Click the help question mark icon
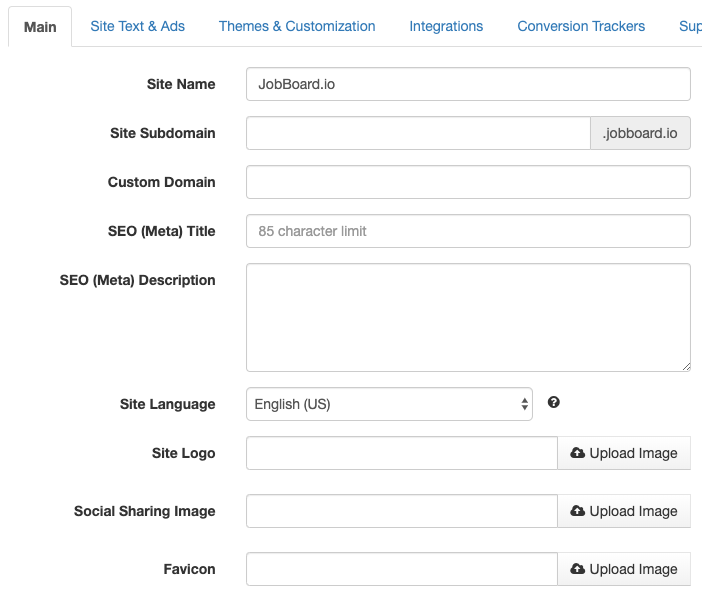This screenshot has width=702, height=594. click(554, 403)
